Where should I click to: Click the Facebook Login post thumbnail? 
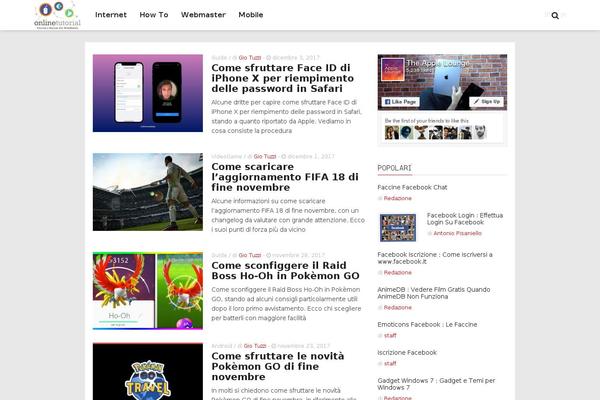pos(398,228)
